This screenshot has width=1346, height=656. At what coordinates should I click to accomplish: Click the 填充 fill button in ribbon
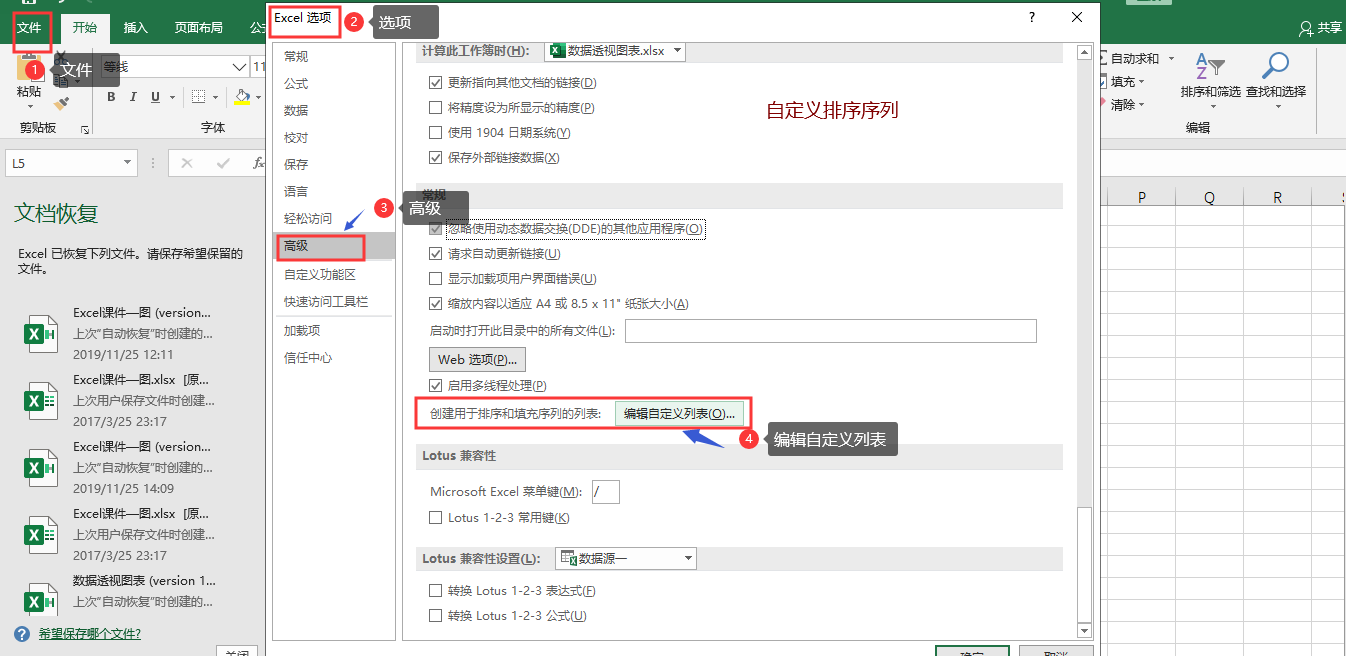tap(1122, 82)
